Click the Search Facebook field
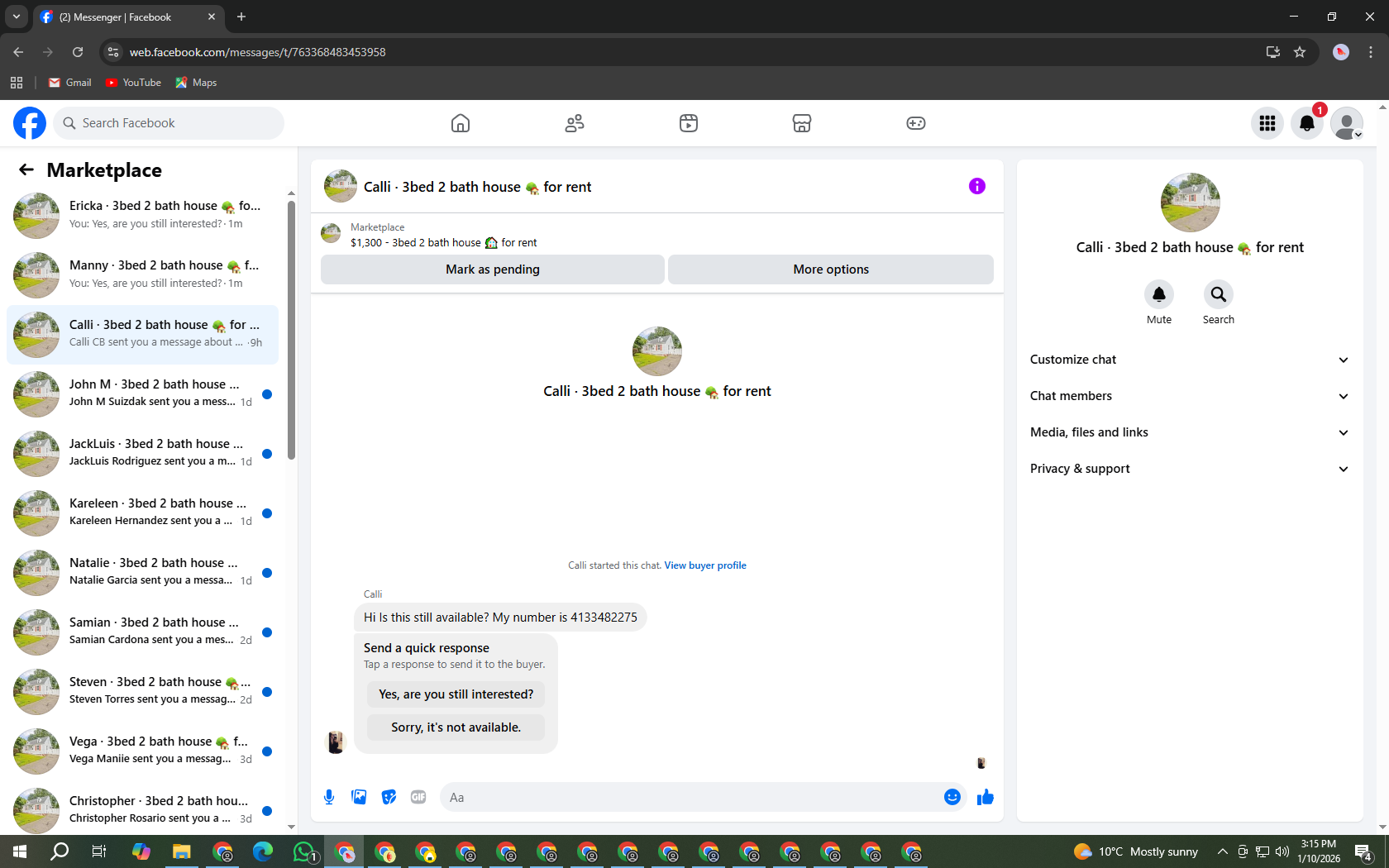This screenshot has width=1389, height=868. point(169,123)
